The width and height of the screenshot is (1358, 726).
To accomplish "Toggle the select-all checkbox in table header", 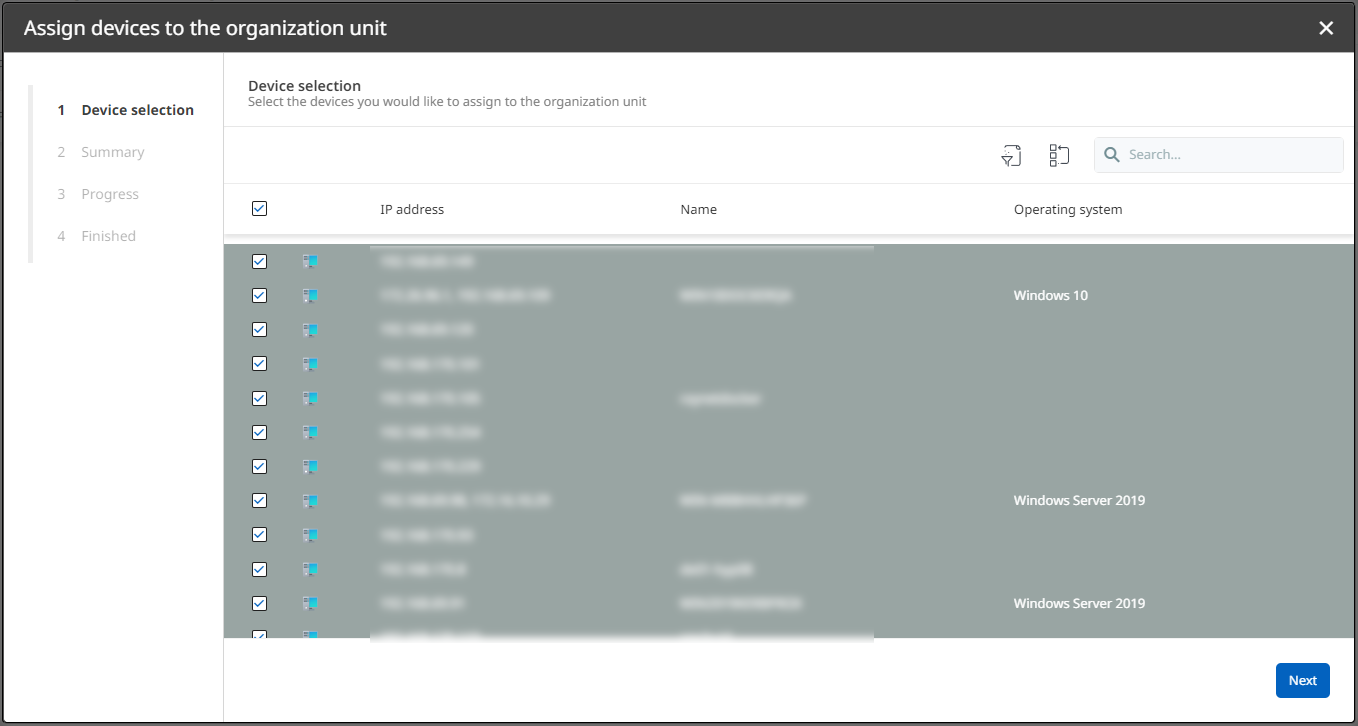I will 260,209.
